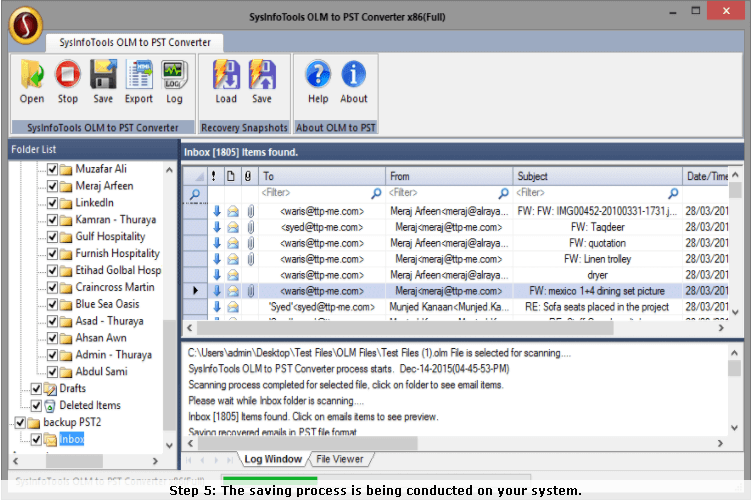Click search magnifier in Subject filter
The image size is (752, 502).
coord(673,193)
